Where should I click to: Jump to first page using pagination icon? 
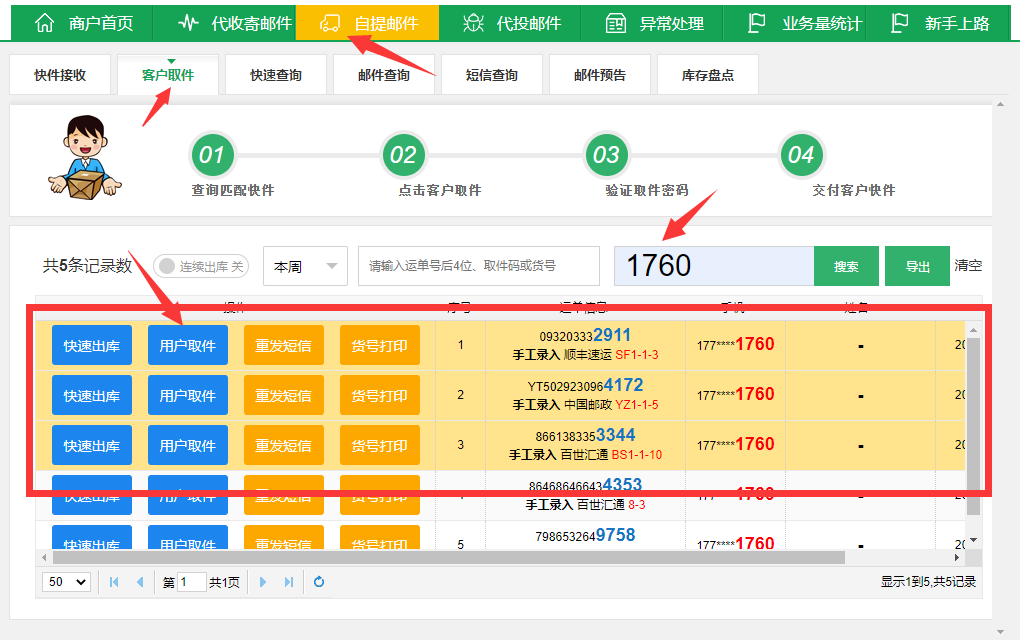[x=115, y=581]
